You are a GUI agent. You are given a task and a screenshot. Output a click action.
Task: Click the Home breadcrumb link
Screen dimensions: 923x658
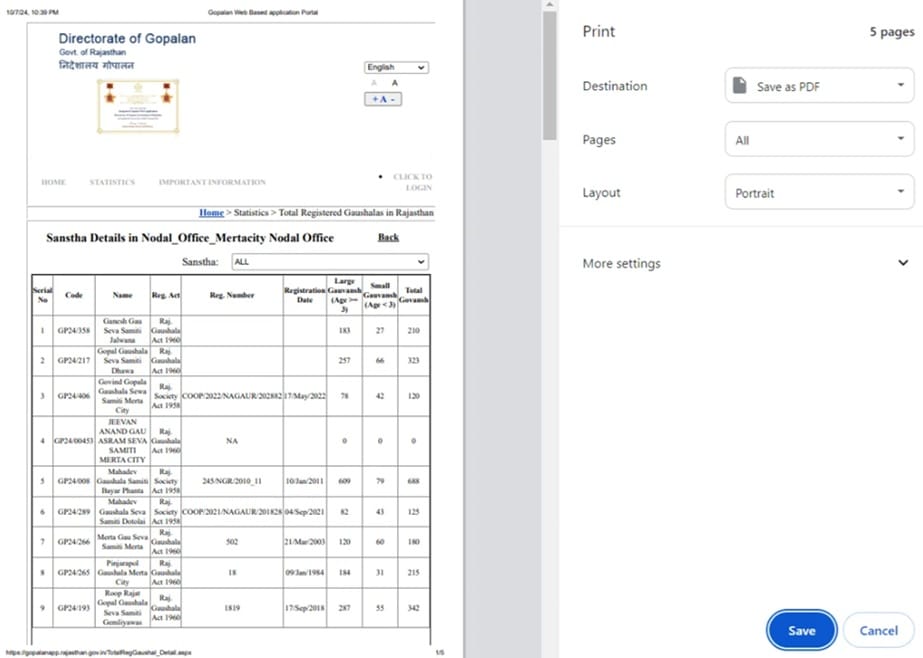(210, 212)
